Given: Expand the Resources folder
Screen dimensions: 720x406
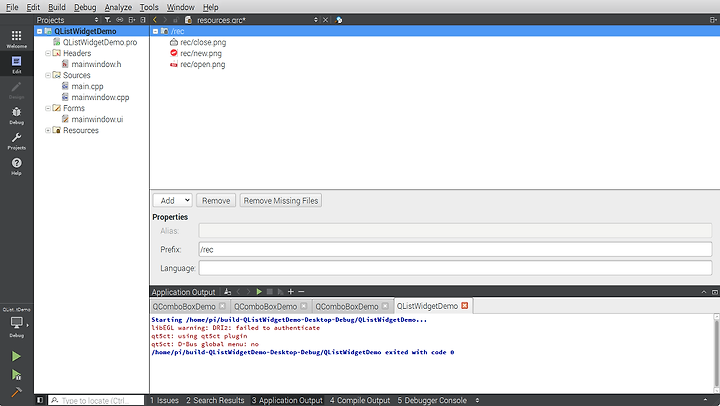Looking at the screenshot, I should tap(48, 130).
